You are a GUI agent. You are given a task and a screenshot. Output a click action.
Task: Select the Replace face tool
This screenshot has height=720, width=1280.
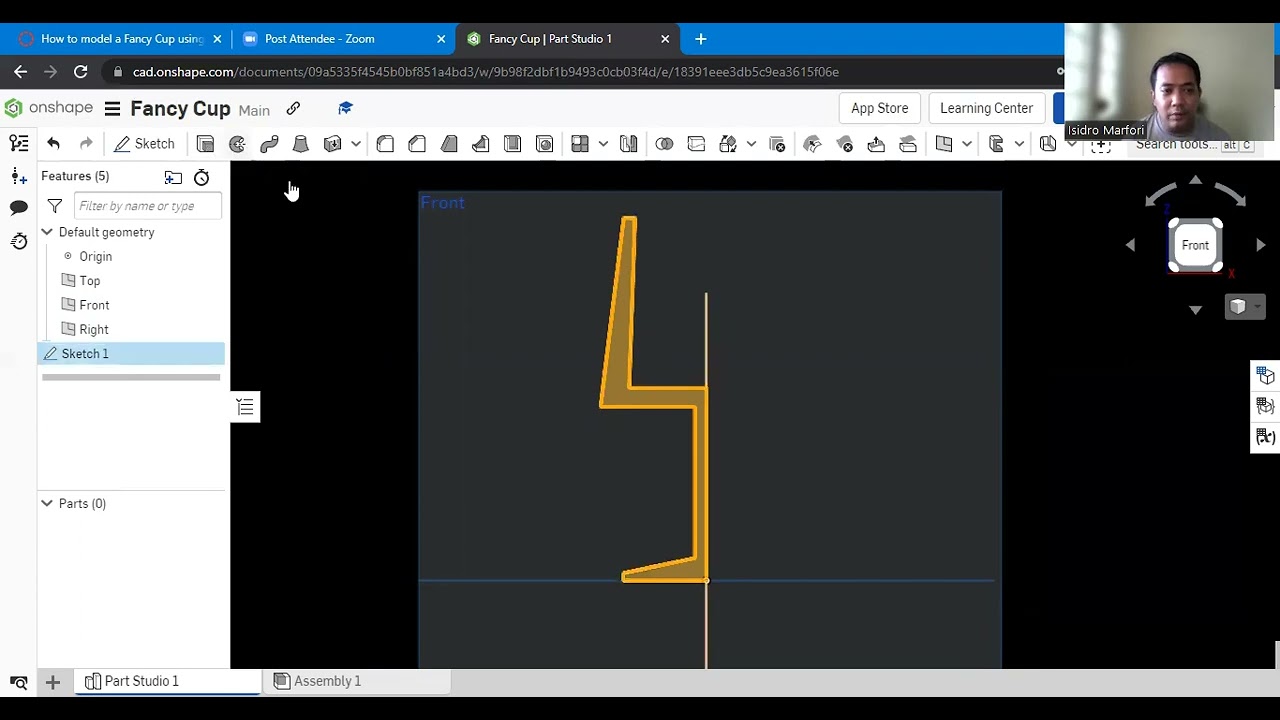point(908,144)
